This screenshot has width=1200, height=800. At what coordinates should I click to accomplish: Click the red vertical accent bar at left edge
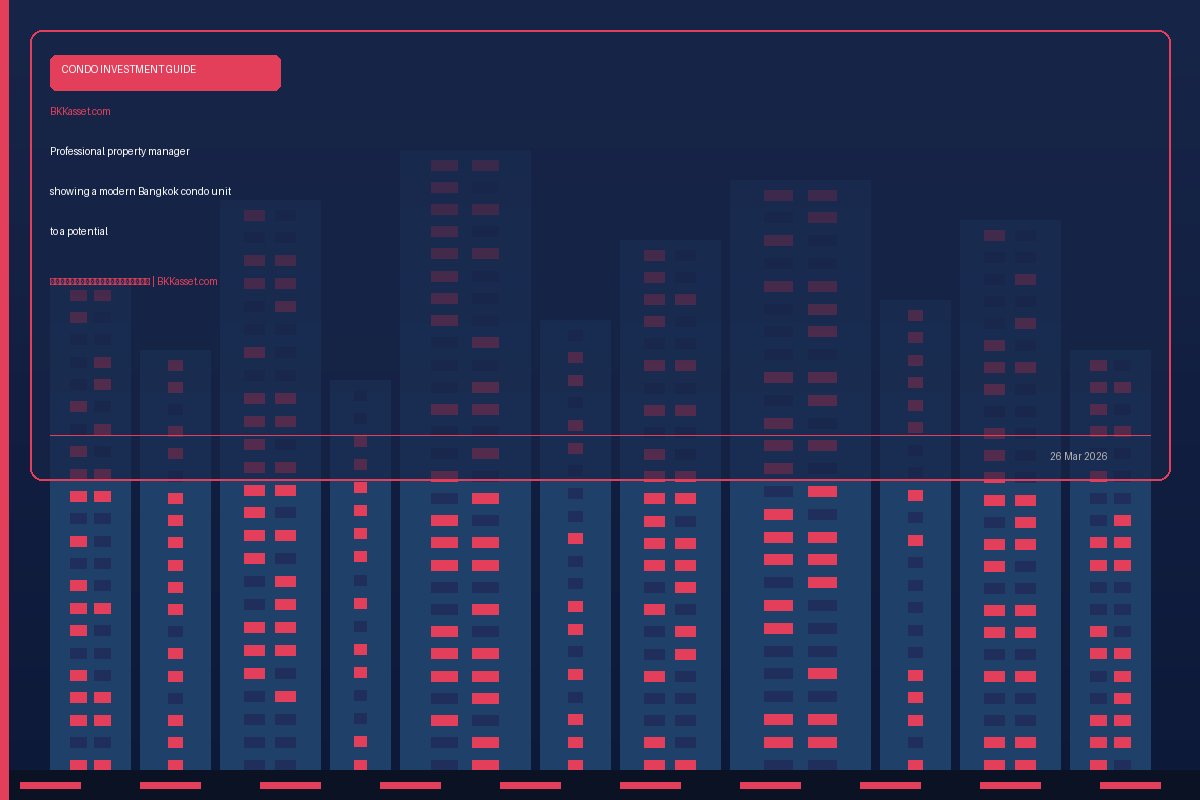click(4, 400)
